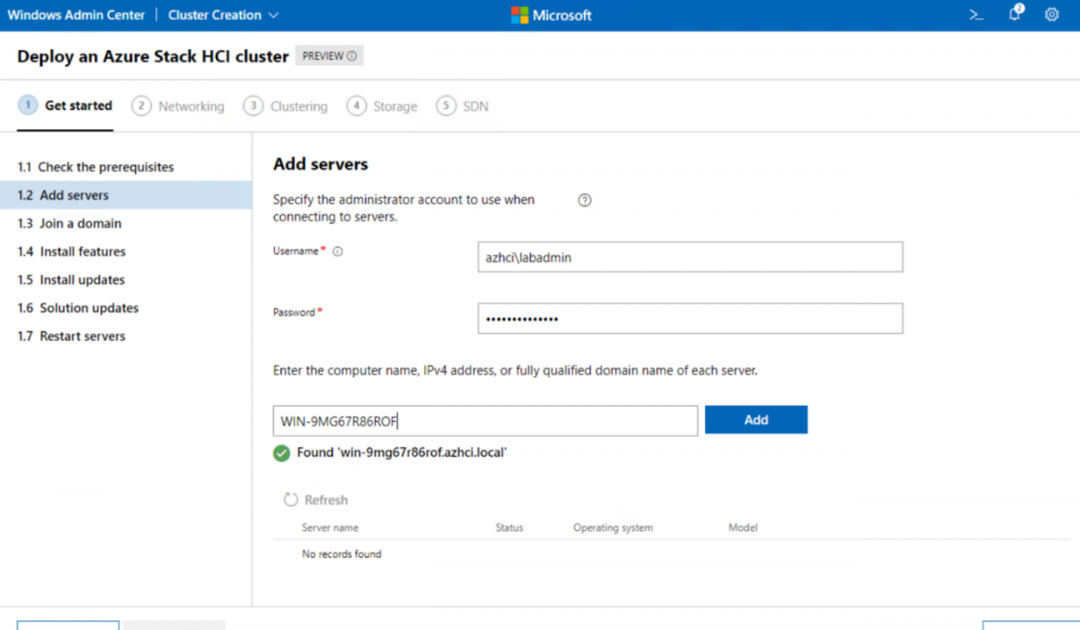Select the Networking step tab

click(178, 106)
